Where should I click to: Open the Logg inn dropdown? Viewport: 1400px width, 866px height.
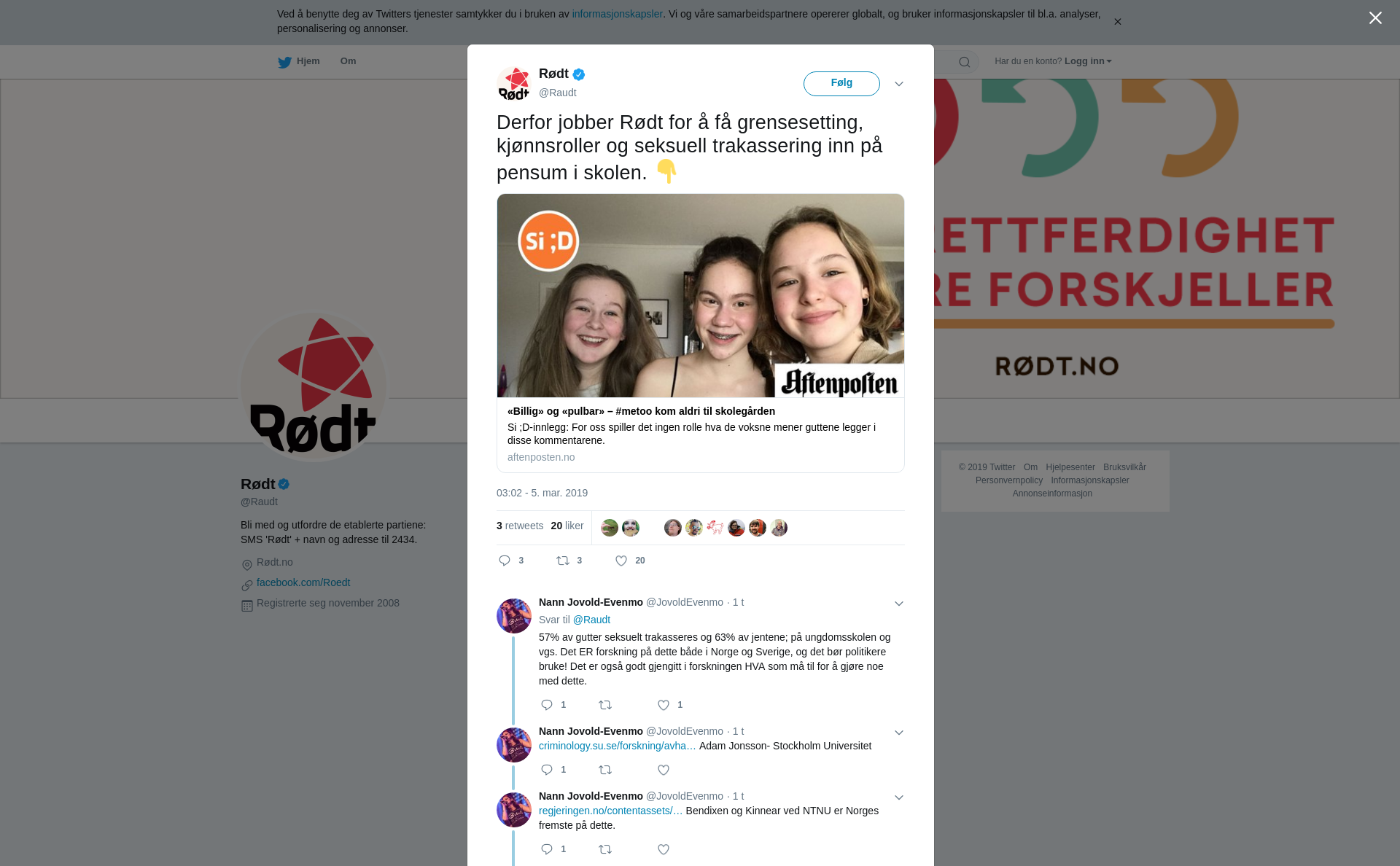pyautogui.click(x=1088, y=61)
